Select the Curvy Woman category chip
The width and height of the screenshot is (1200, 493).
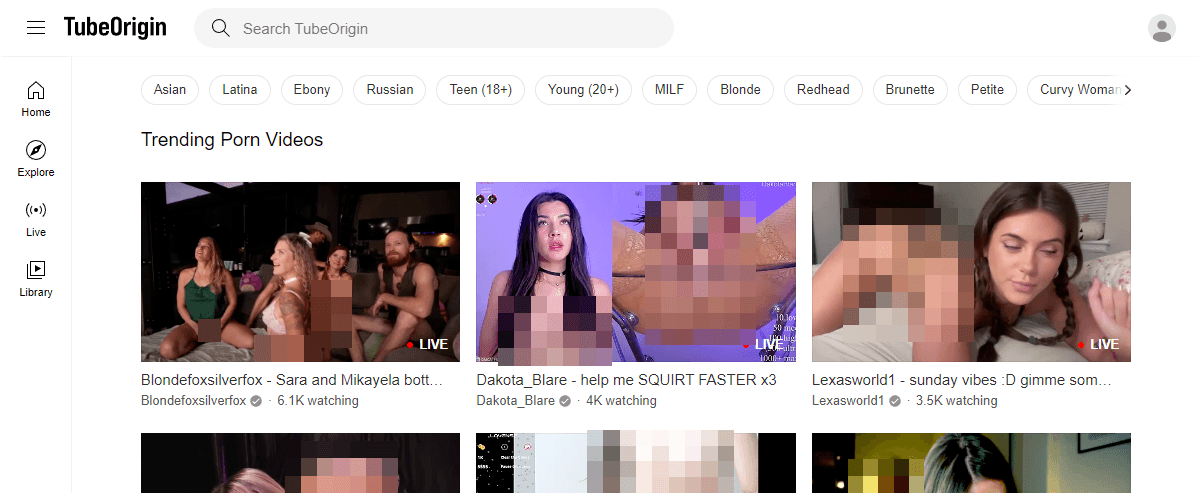[x=1078, y=90]
